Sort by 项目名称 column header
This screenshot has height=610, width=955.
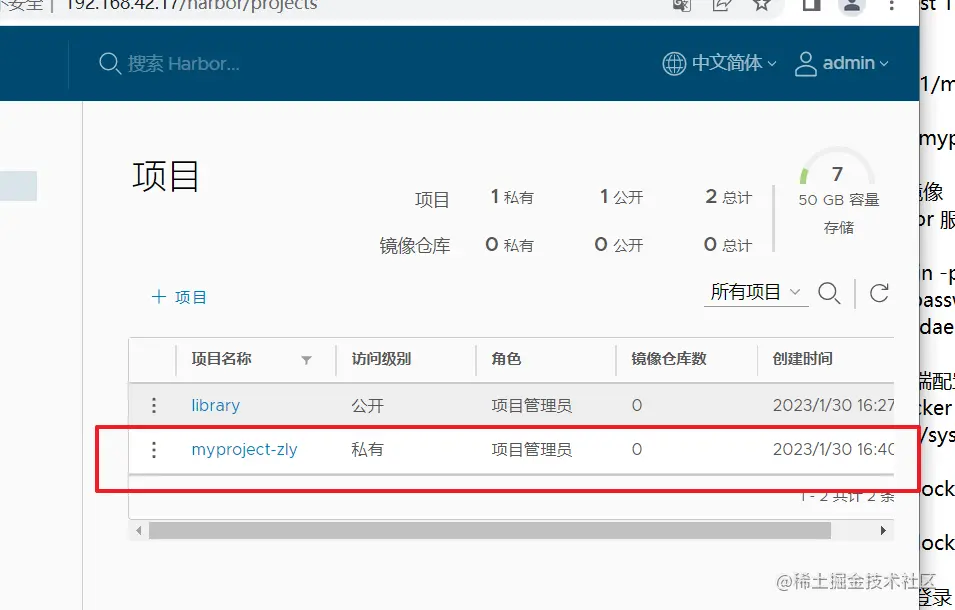click(x=222, y=359)
